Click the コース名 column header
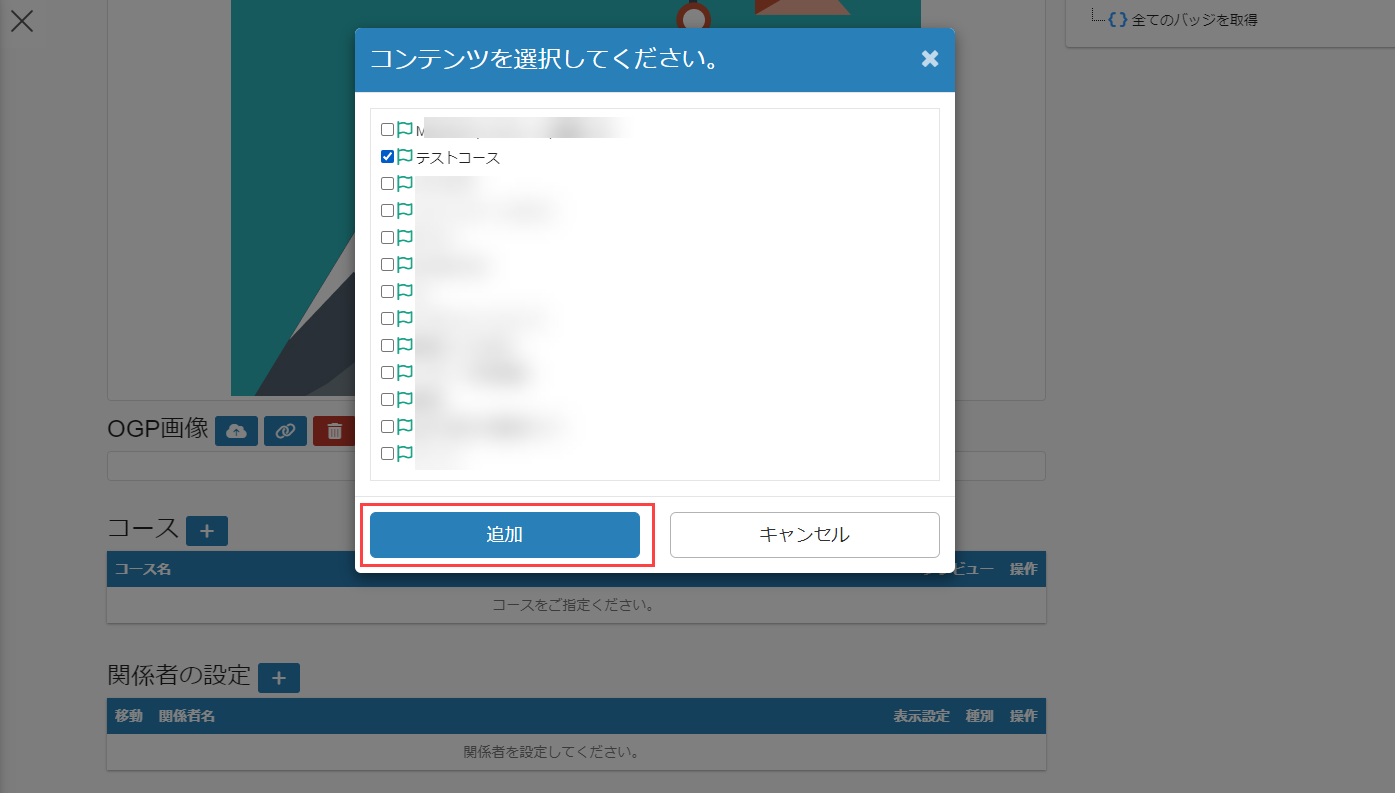 click(143, 569)
